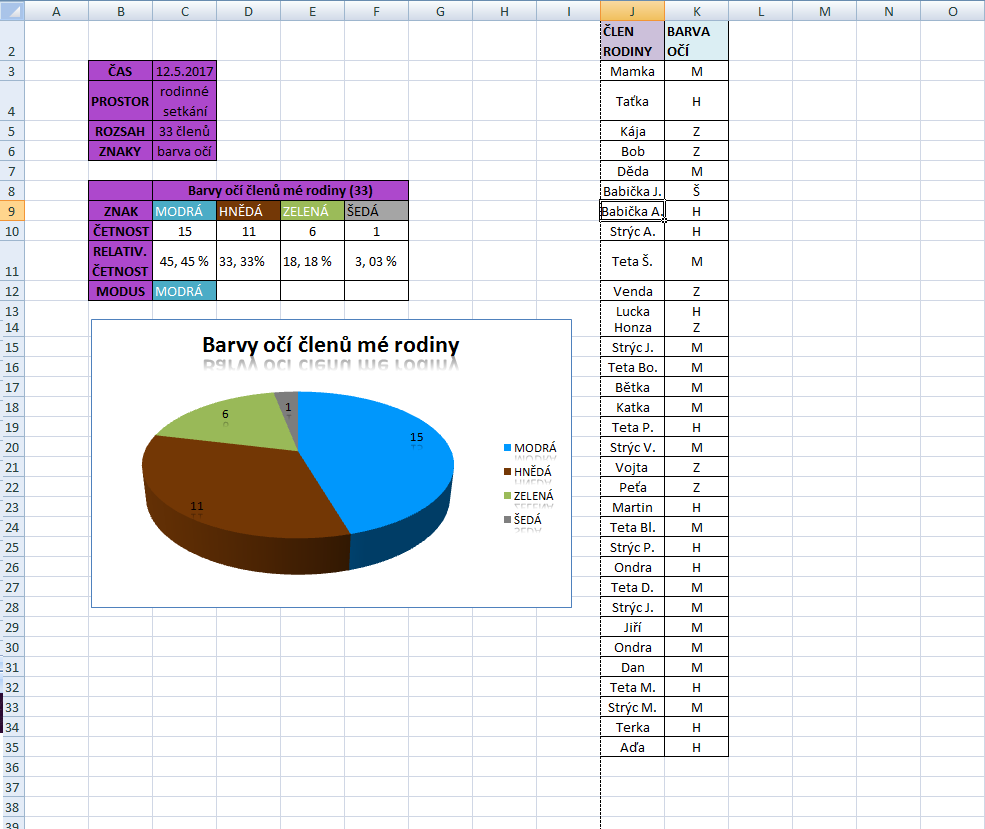Select column J header
Viewport: 985px width, 829px height.
point(632,11)
